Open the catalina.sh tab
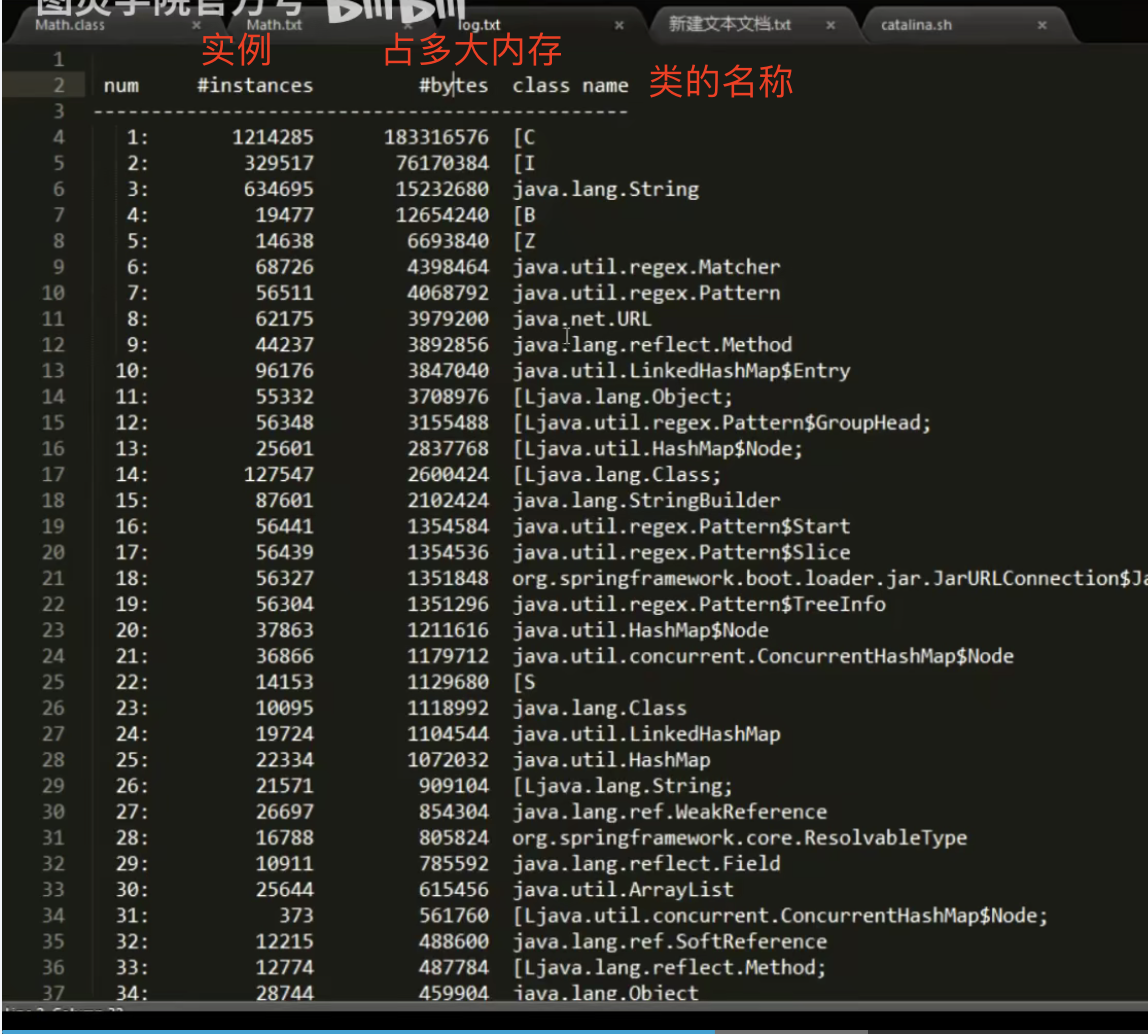This screenshot has height=1034, width=1148. [x=916, y=25]
